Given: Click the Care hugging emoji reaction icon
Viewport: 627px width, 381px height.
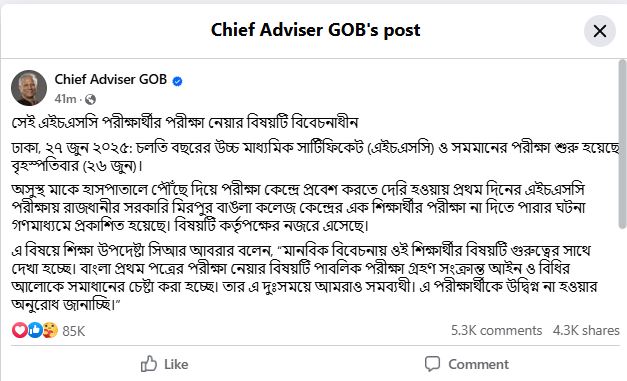Looking at the screenshot, I should pos(50,330).
